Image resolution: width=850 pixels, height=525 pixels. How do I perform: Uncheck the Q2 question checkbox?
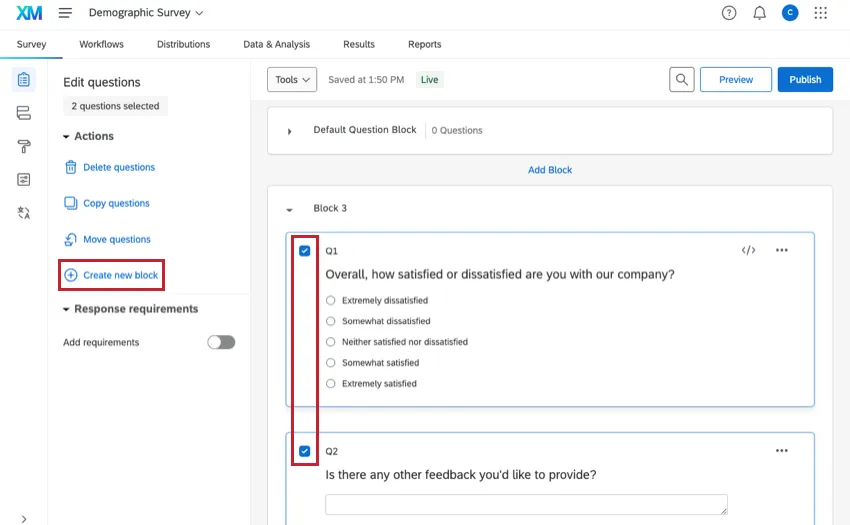(305, 451)
